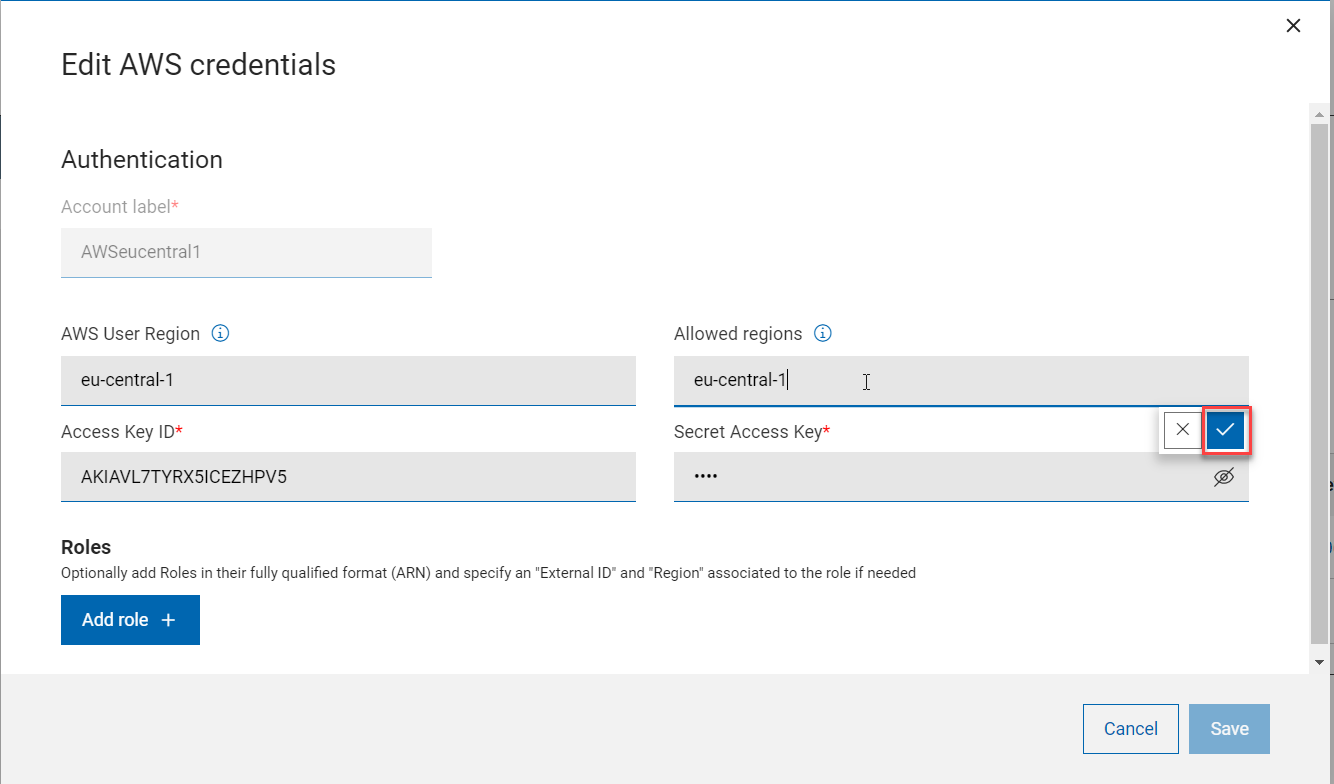This screenshot has height=784, width=1334.
Task: Confirm Allowed regions edit with checkmark
Action: click(x=1226, y=430)
